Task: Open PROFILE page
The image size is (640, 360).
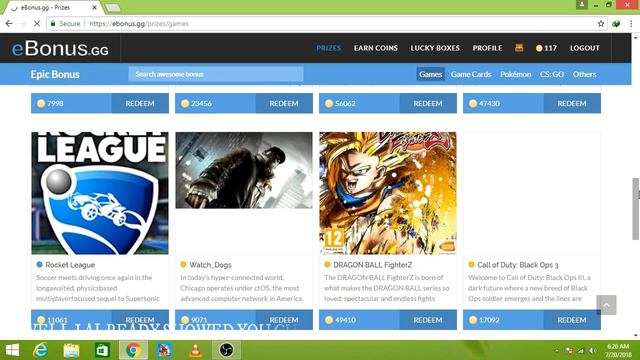Action: pos(487,48)
